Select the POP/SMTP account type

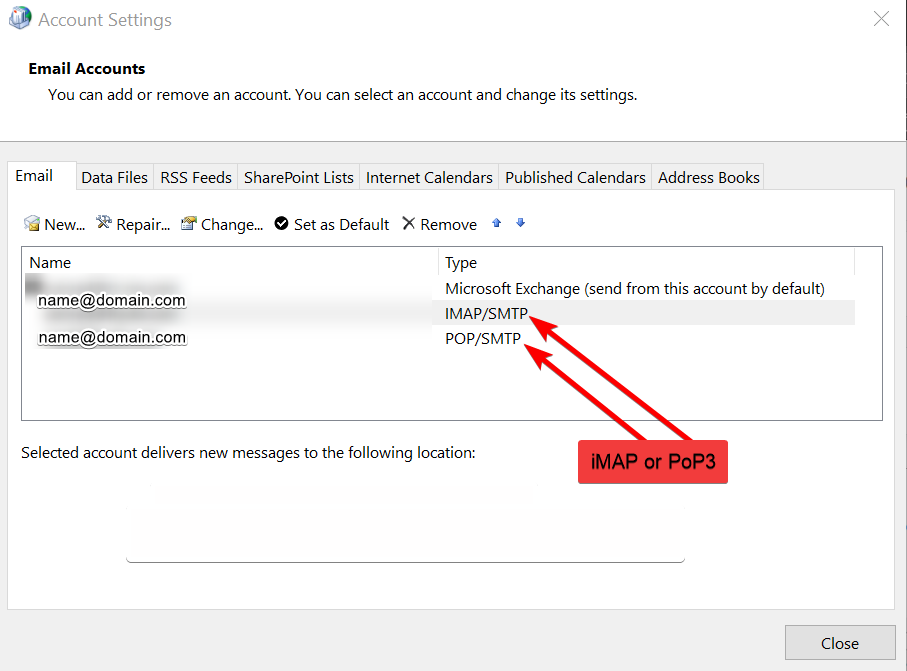coord(483,338)
